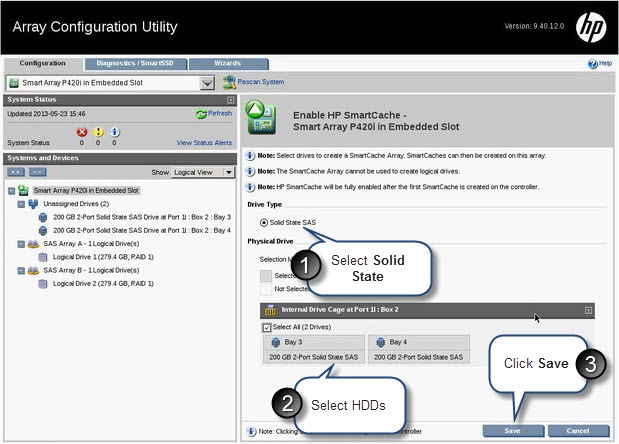Image resolution: width=619 pixels, height=444 pixels.
Task: Click the blue informational alerts icon
Action: (x=114, y=132)
